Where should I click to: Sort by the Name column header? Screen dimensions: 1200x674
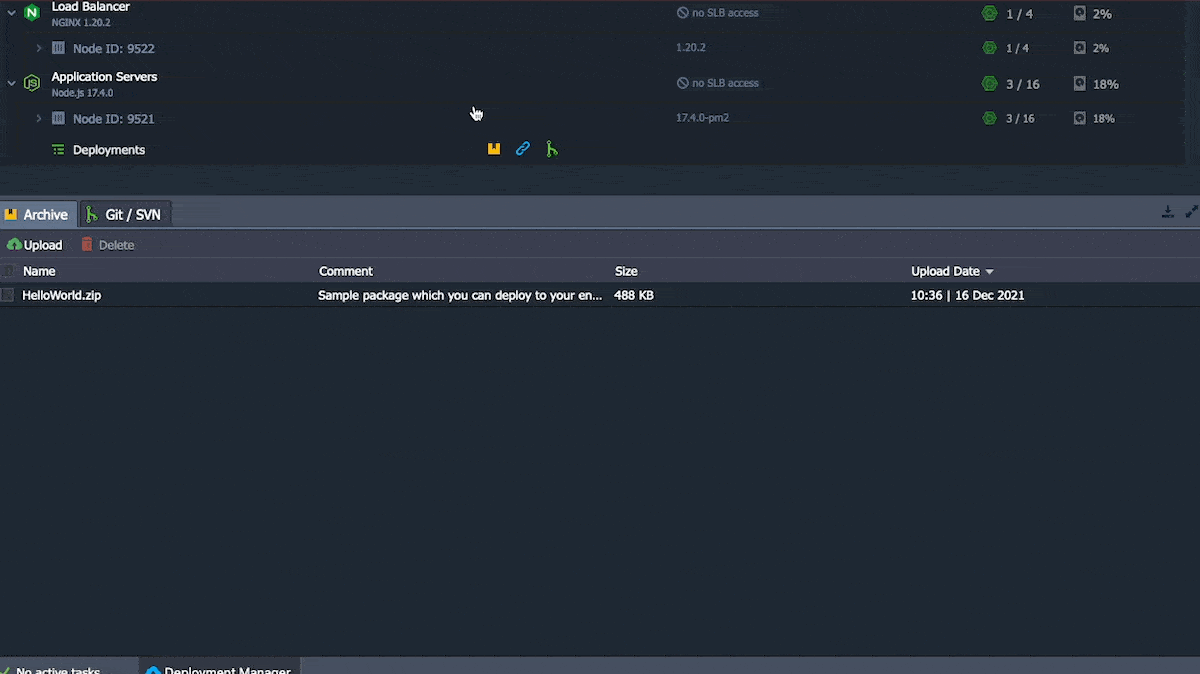coord(39,271)
